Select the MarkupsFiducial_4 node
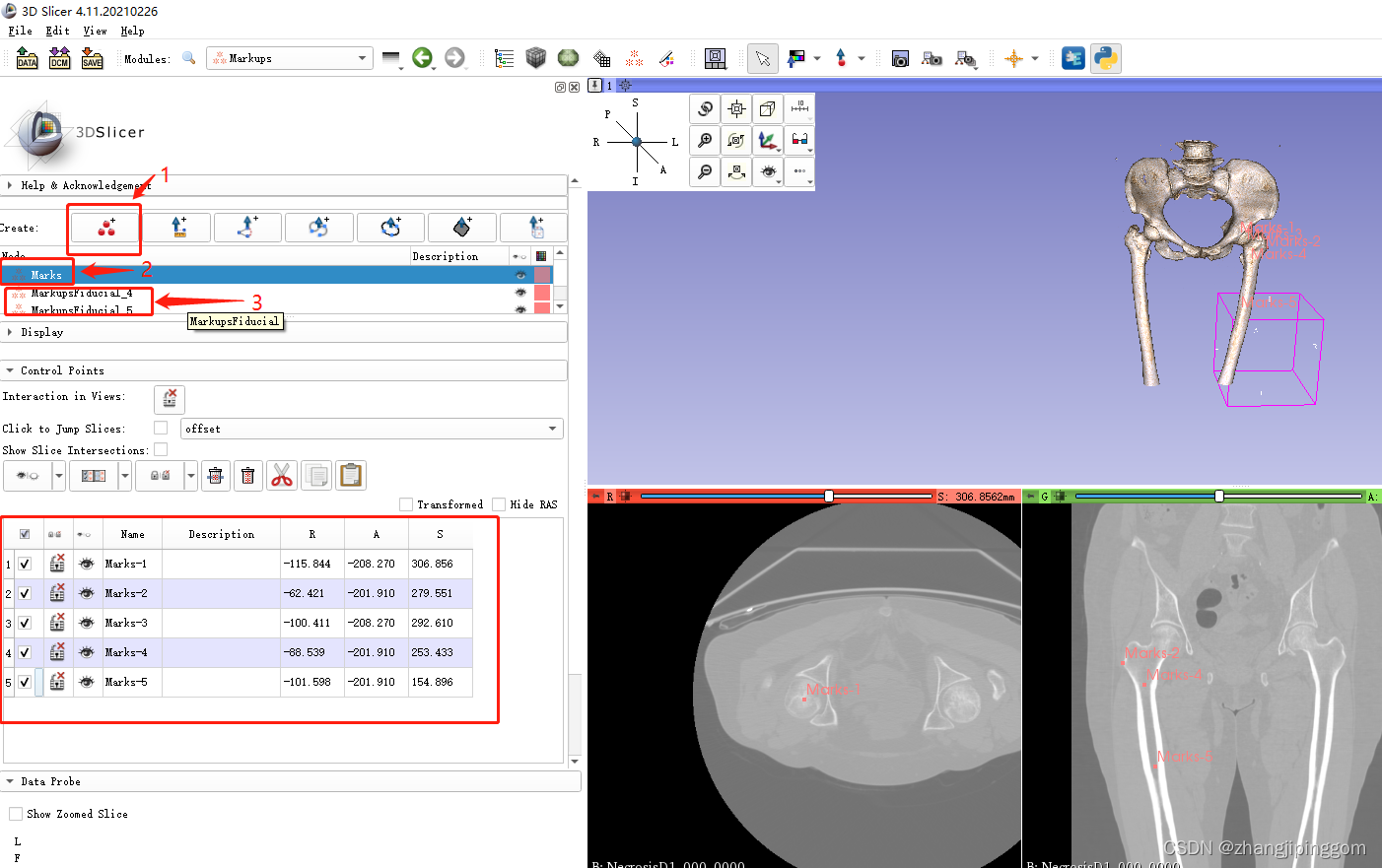The image size is (1382, 868). click(81, 293)
